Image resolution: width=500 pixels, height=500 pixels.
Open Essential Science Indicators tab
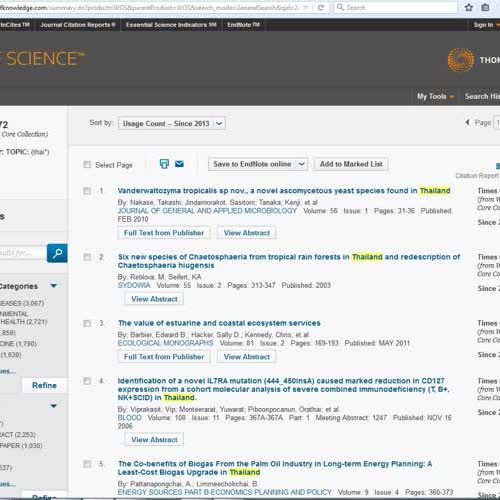pos(171,25)
